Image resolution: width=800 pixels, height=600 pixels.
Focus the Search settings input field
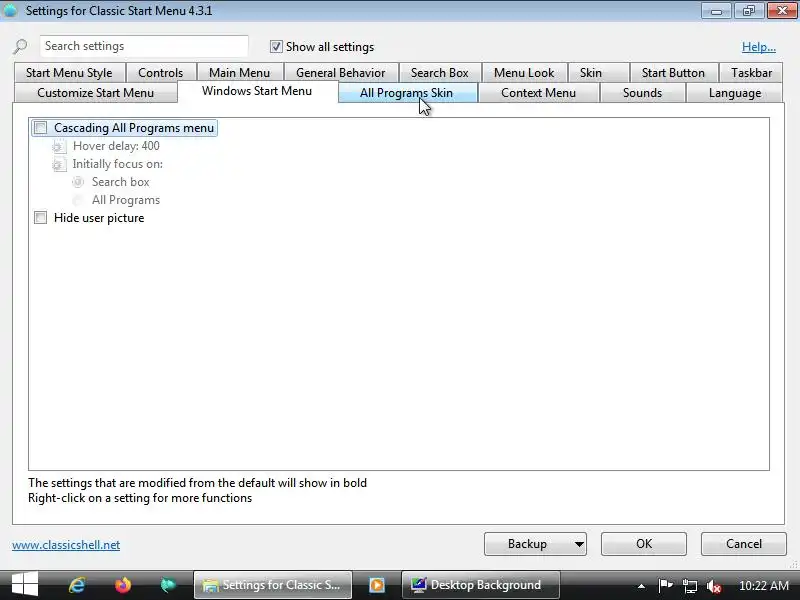144,46
